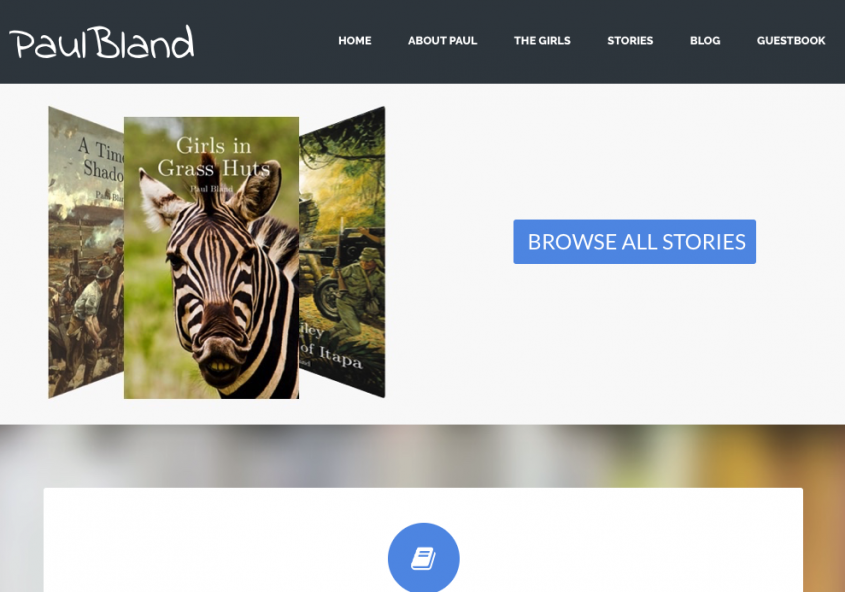Open THE GIRLS menu item

[542, 40]
